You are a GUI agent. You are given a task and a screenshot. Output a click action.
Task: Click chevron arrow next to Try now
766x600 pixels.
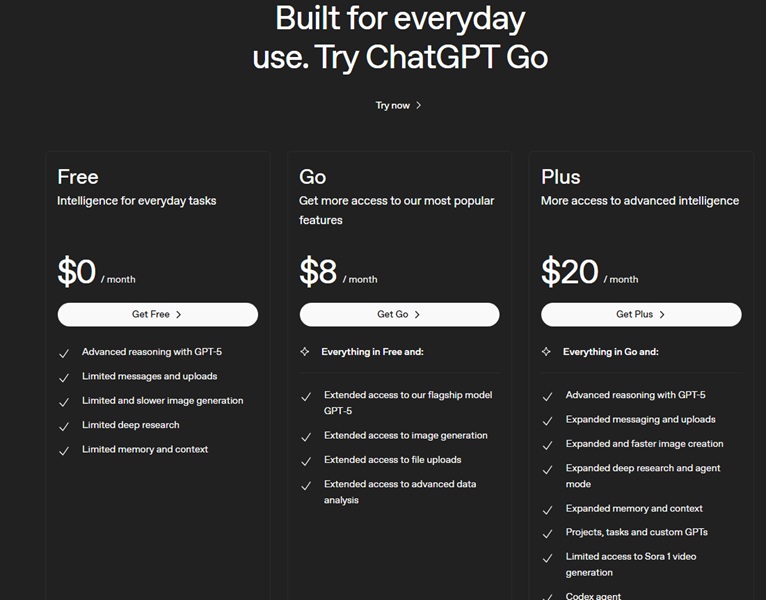(419, 105)
